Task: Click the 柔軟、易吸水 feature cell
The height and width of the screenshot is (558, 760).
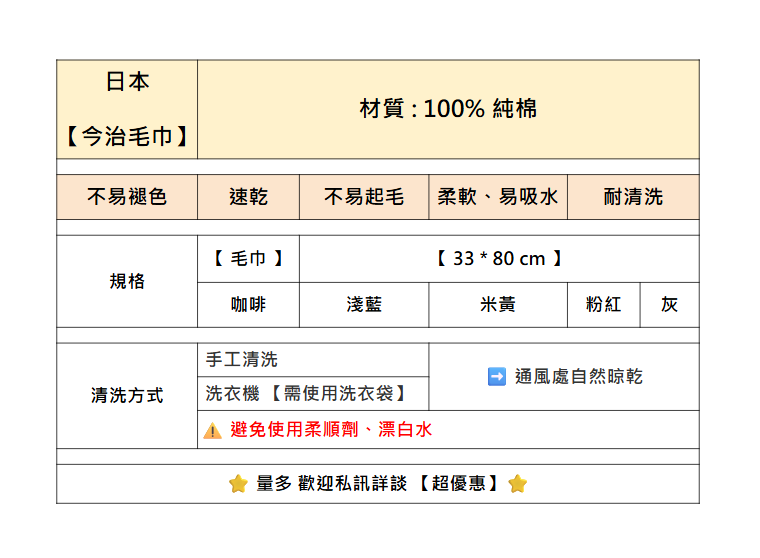Action: (x=498, y=197)
